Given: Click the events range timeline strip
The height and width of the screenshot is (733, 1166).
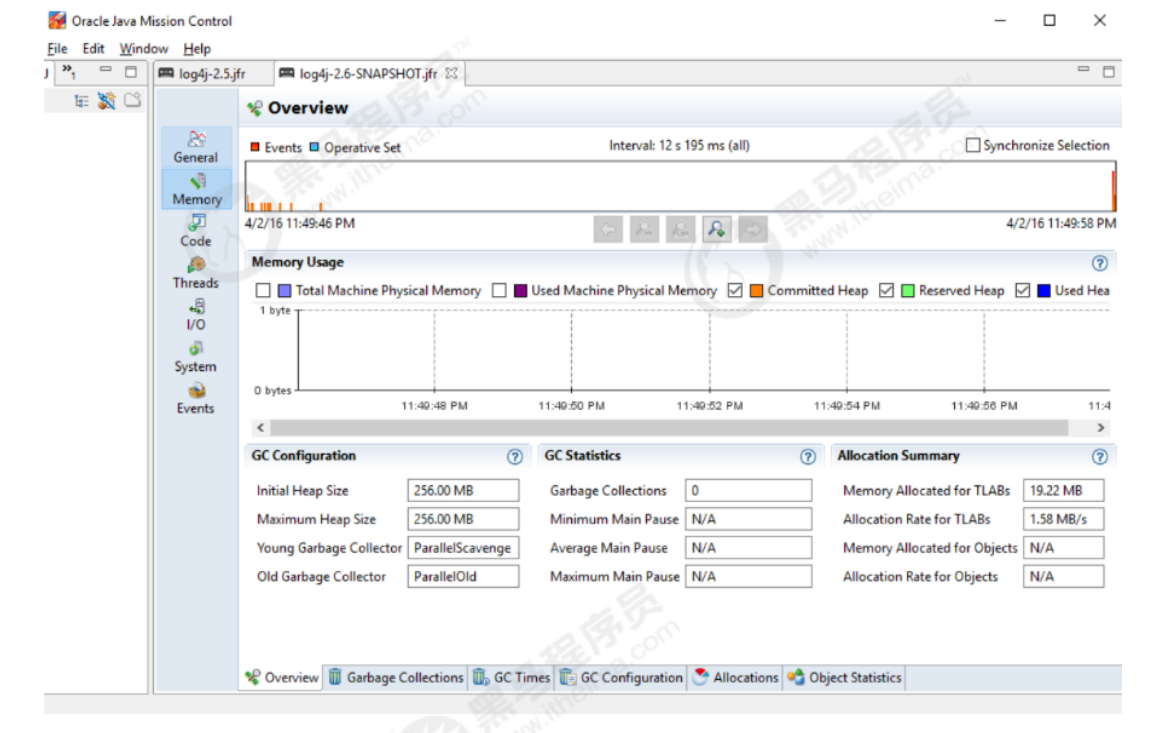Looking at the screenshot, I should pos(680,187).
